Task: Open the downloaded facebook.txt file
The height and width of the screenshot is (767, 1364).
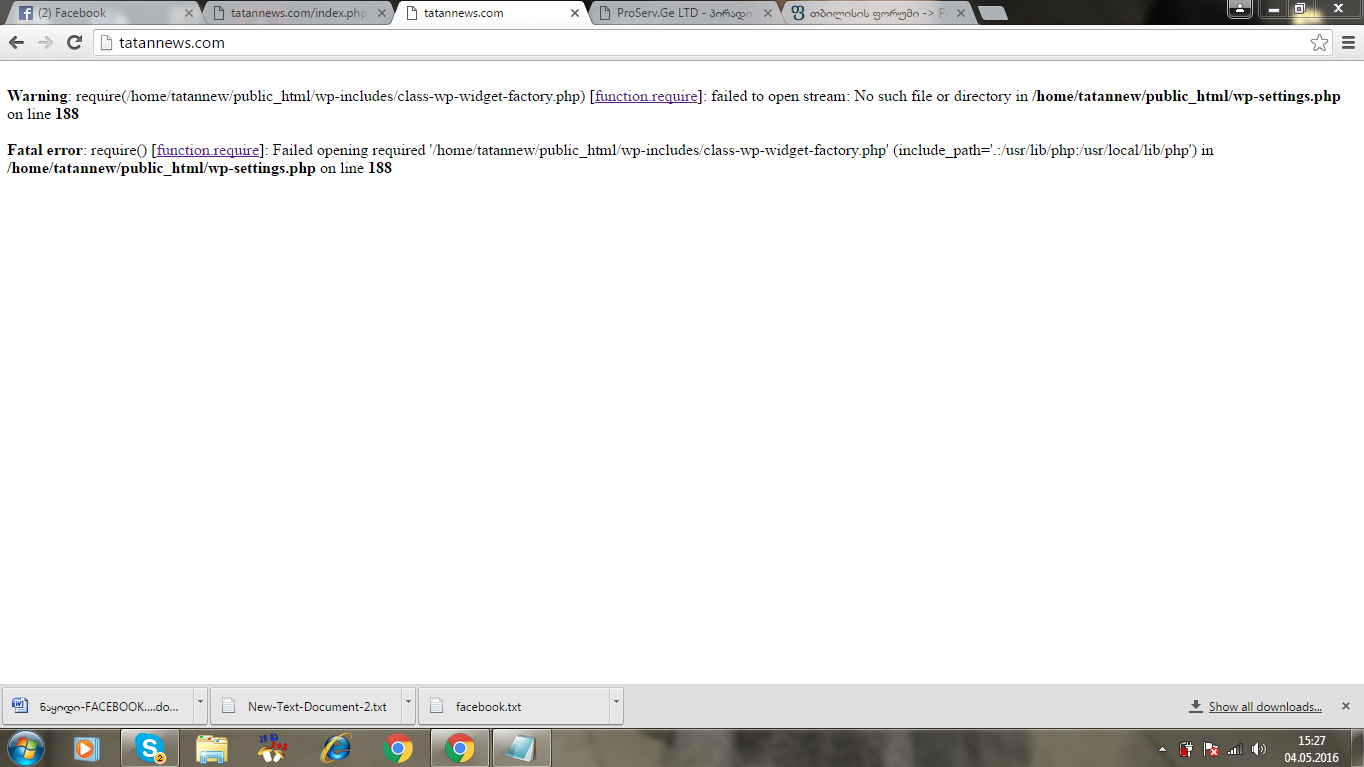Action: (513, 706)
